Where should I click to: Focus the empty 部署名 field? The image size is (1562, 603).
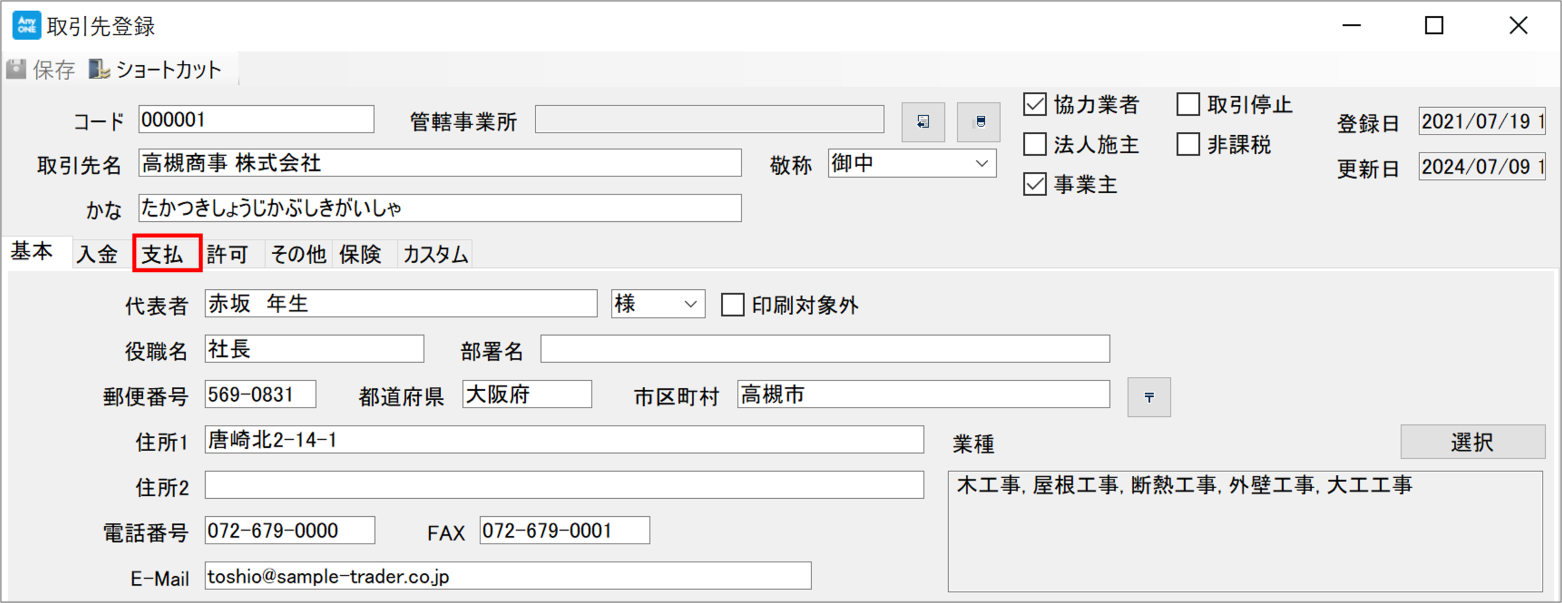825,349
